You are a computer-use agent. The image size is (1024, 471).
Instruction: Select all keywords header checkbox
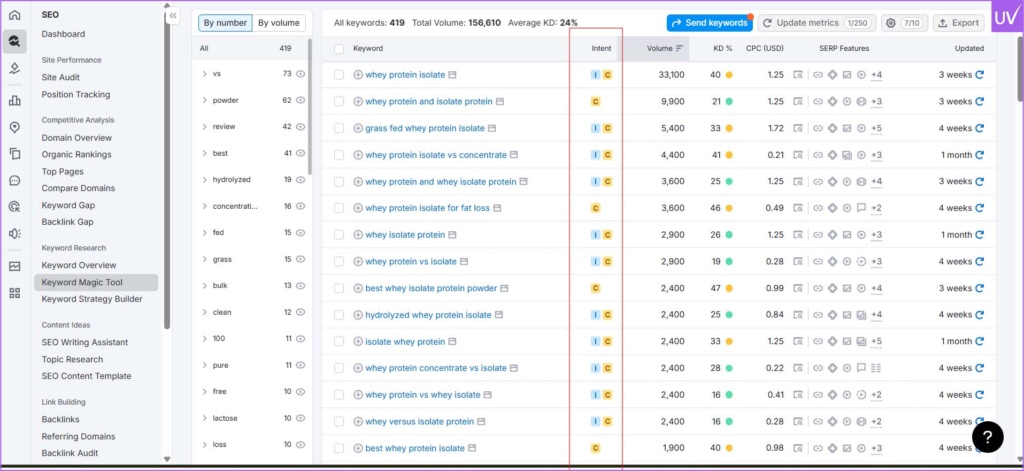[x=339, y=48]
